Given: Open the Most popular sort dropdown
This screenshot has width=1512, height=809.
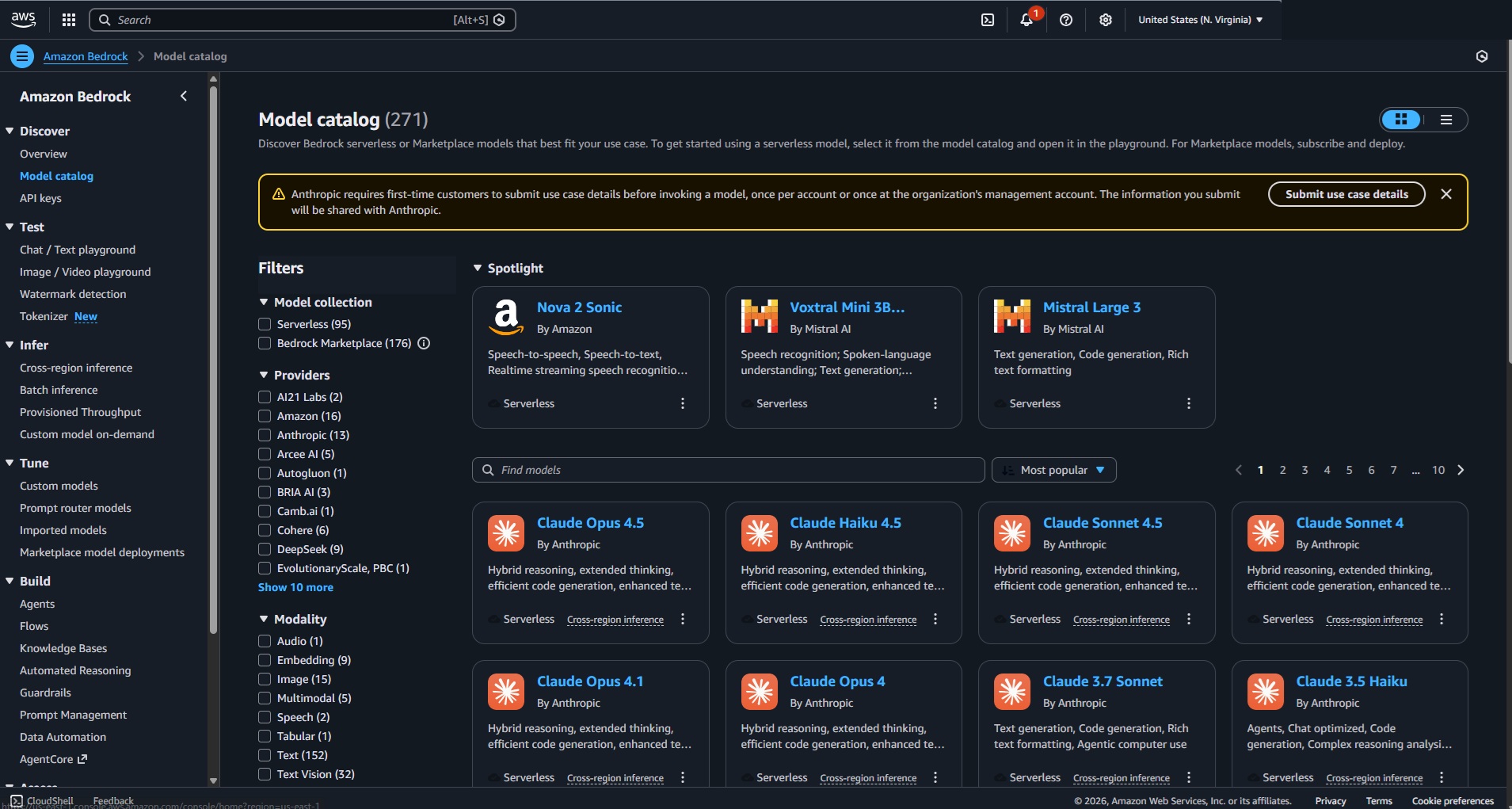Looking at the screenshot, I should click(1053, 470).
